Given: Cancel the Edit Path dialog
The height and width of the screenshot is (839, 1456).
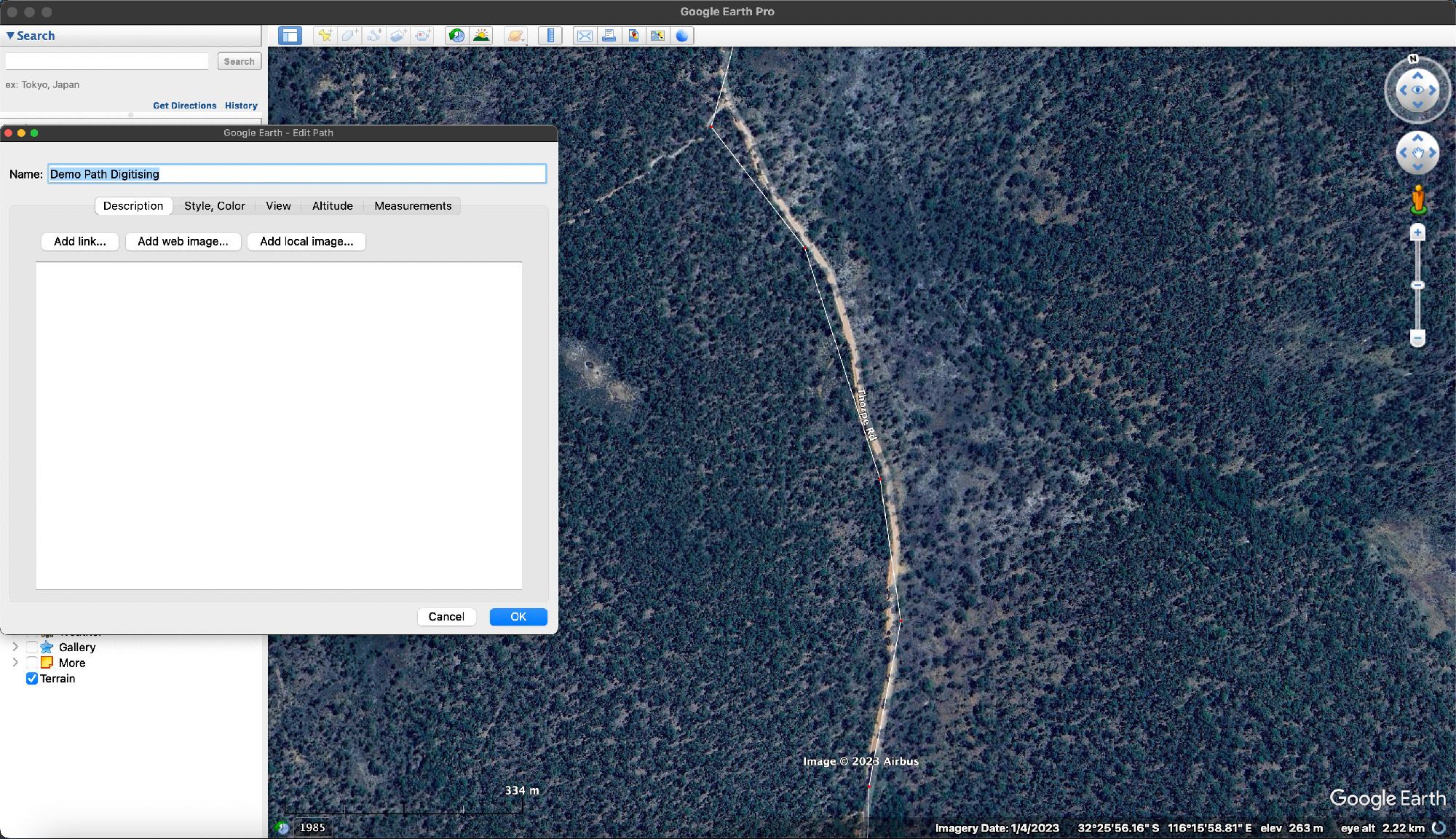Looking at the screenshot, I should 446,617.
